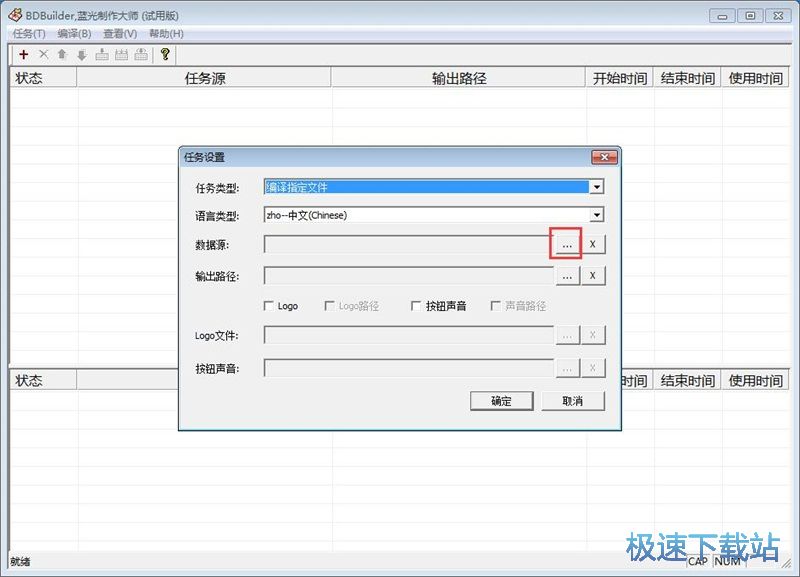Click the move task up arrow icon
This screenshot has height=577, width=800.
click(62, 54)
